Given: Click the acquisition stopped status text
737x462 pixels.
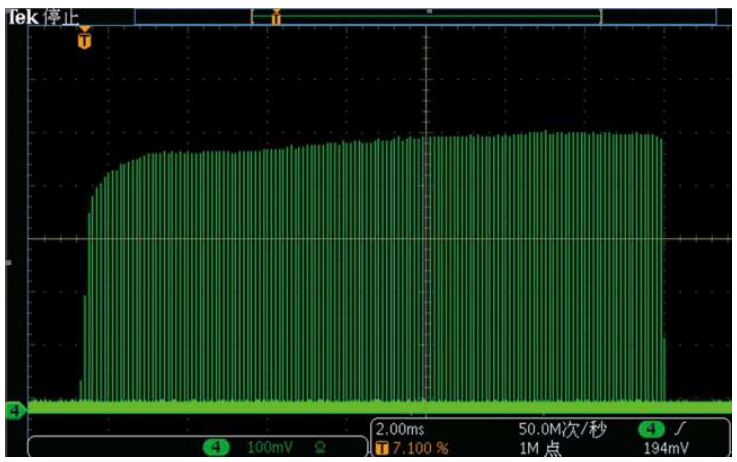Looking at the screenshot, I should tap(61, 18).
